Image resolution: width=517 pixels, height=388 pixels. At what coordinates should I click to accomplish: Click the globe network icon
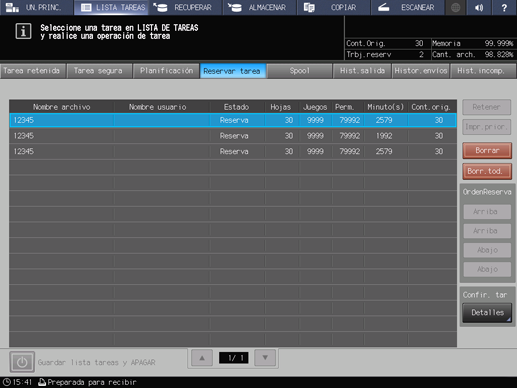(455, 7)
